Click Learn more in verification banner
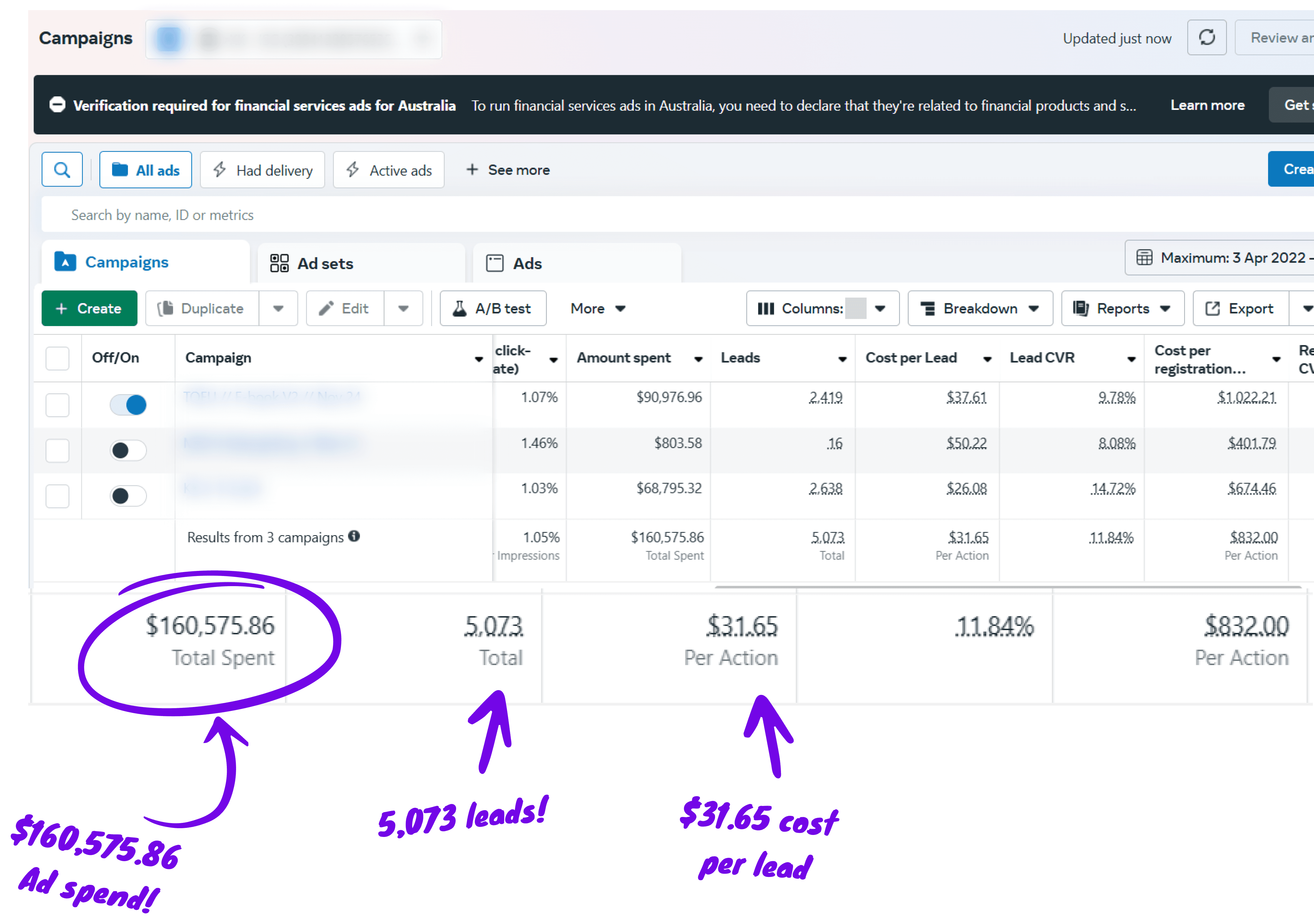Screen dimensions: 1314x924 (x=1207, y=105)
